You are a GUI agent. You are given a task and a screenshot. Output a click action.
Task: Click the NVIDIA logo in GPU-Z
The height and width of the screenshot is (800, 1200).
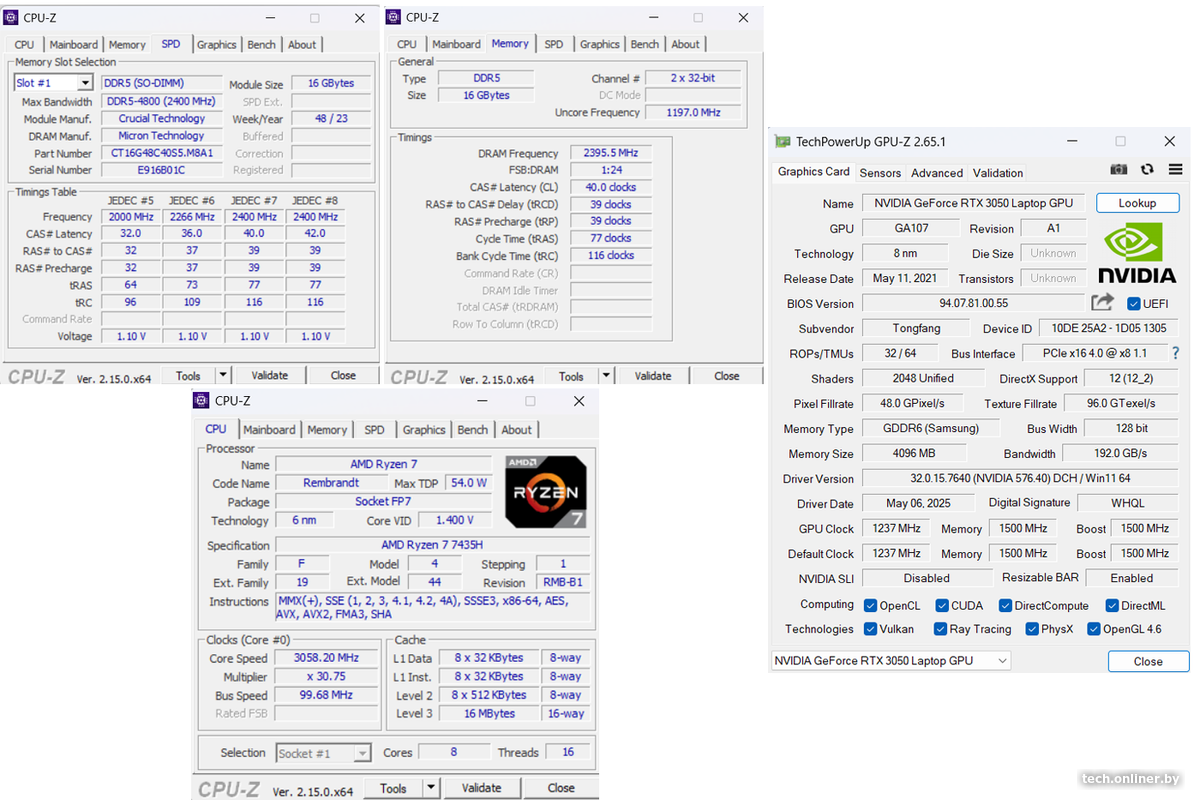1137,254
